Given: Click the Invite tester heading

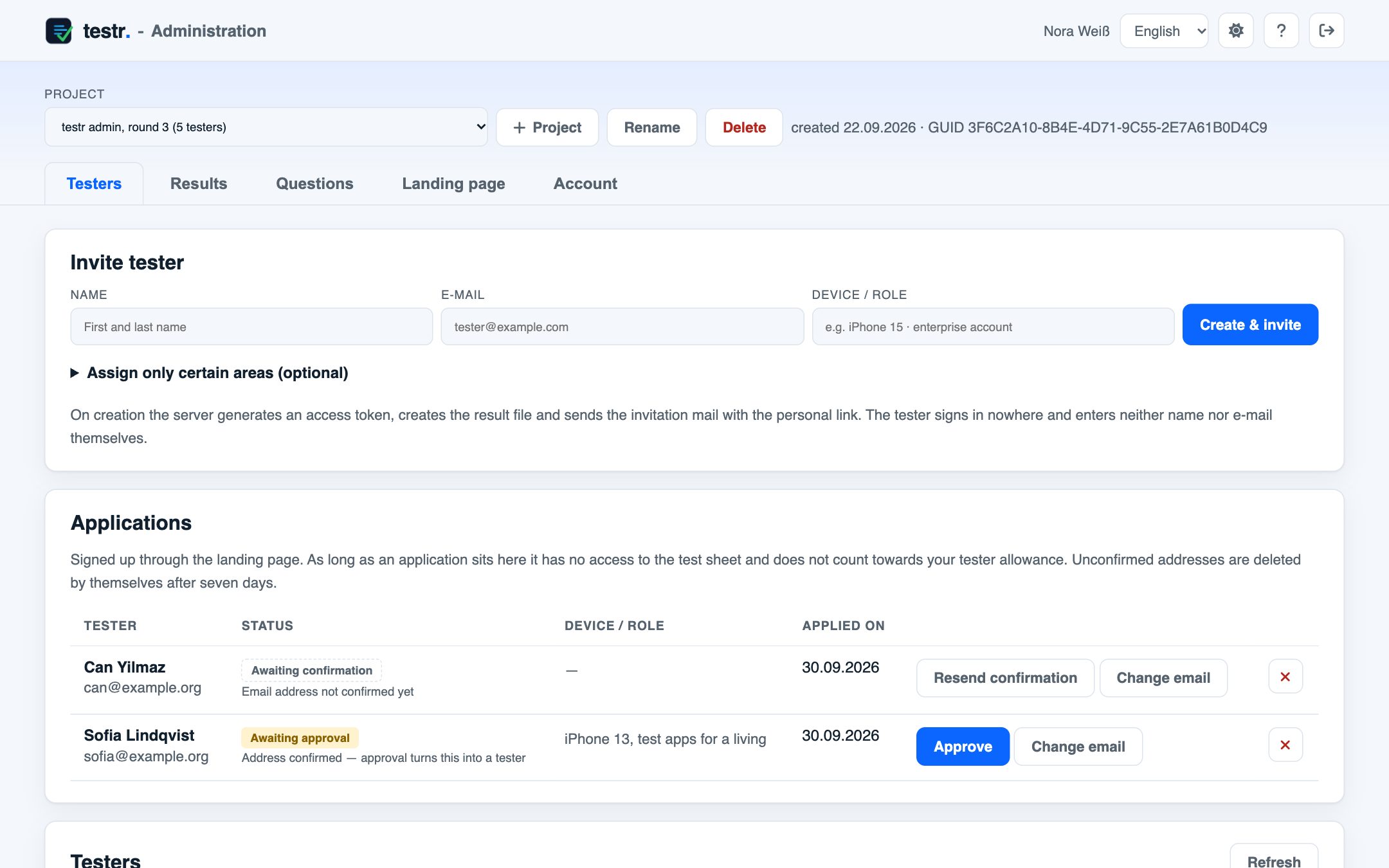Looking at the screenshot, I should [127, 262].
